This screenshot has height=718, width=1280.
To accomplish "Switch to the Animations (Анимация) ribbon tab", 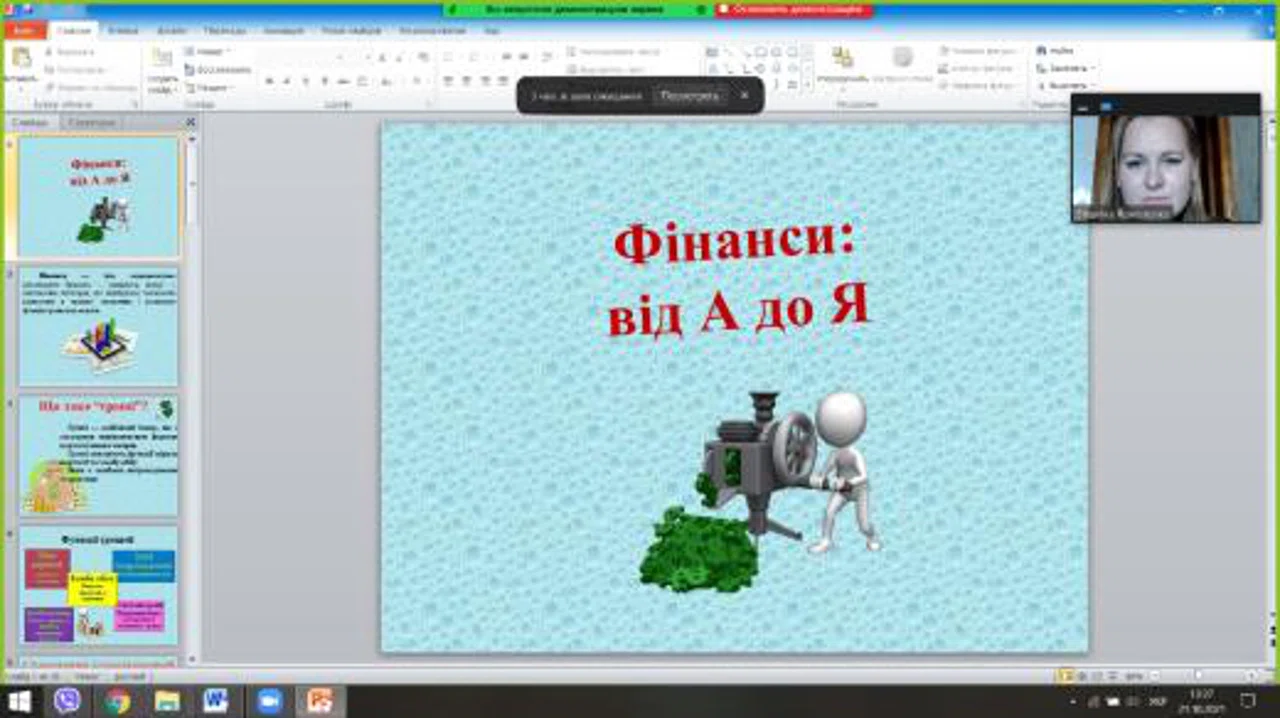I will [x=283, y=31].
